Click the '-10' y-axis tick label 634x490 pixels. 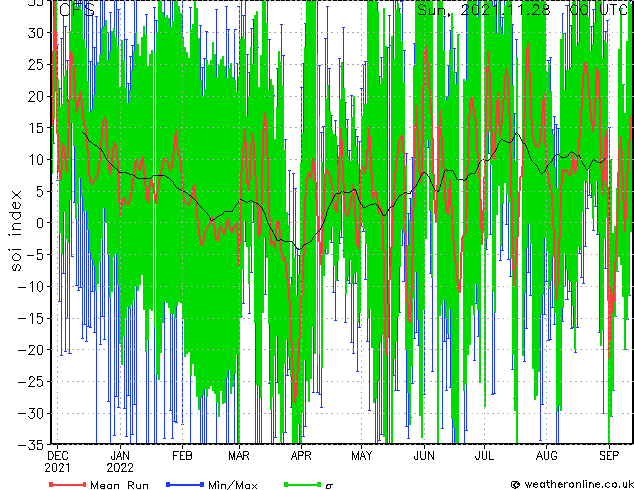(x=32, y=287)
